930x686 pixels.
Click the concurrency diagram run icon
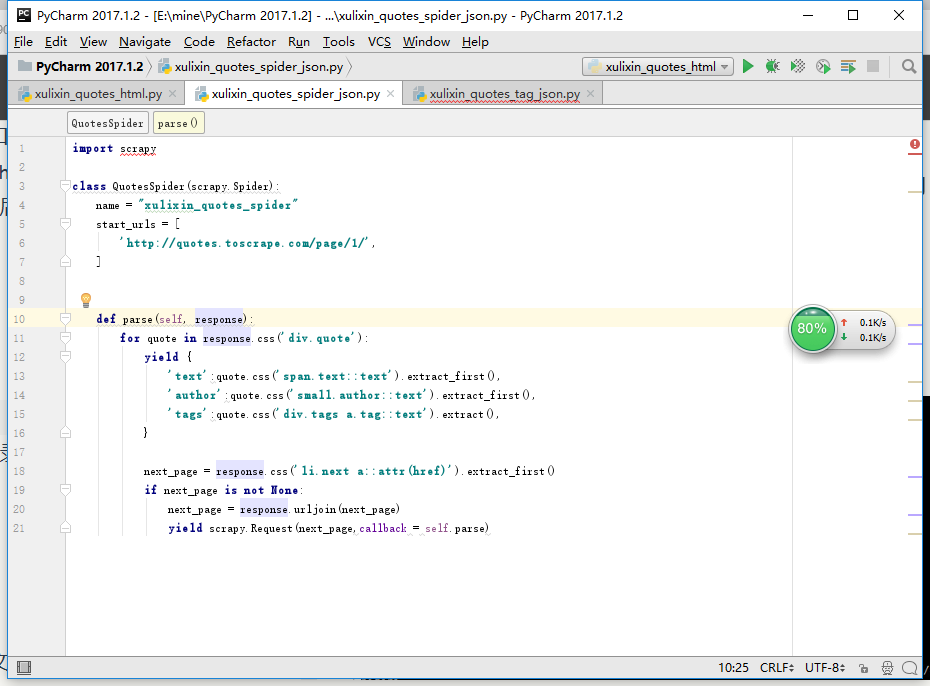[848, 66]
